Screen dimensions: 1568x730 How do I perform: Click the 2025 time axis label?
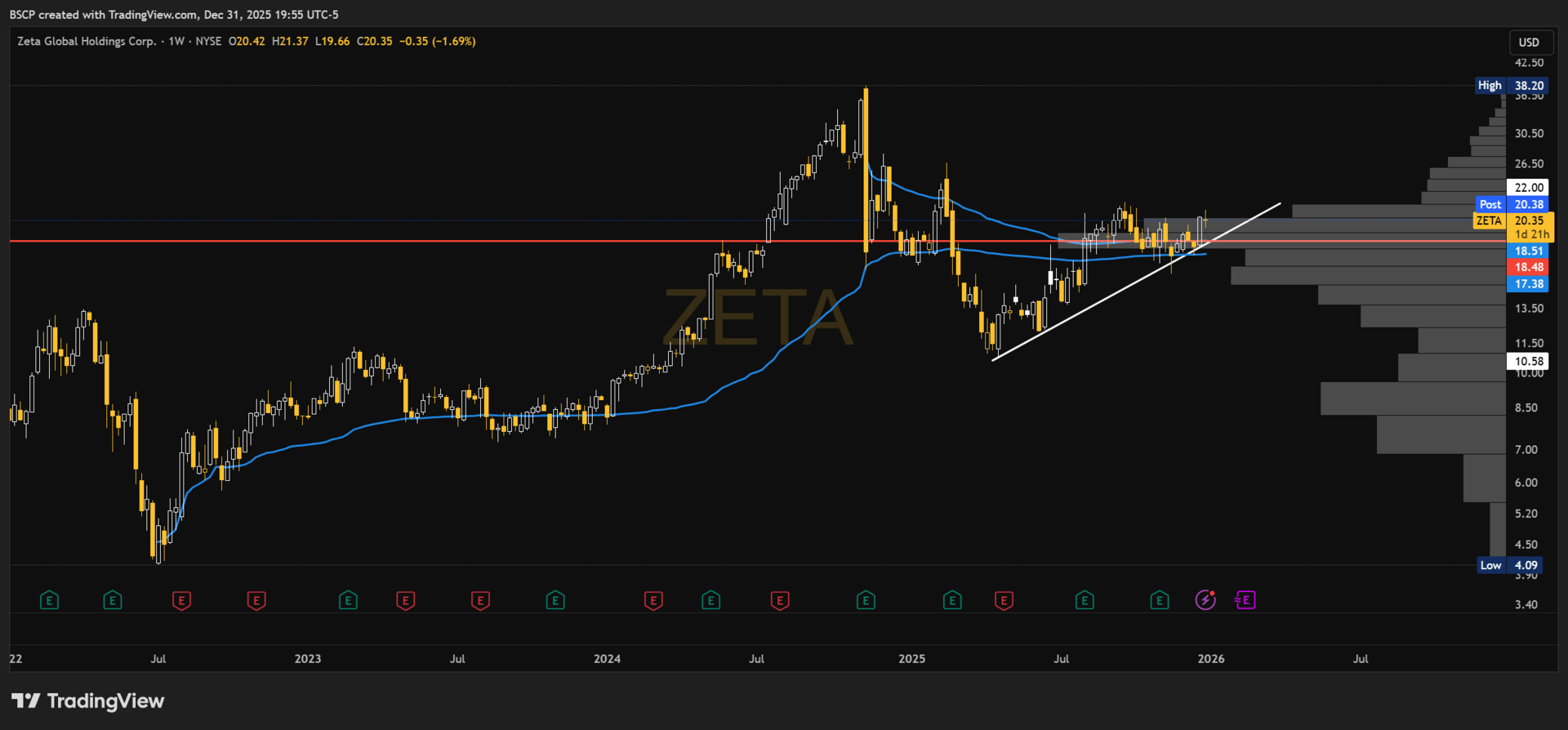[911, 659]
